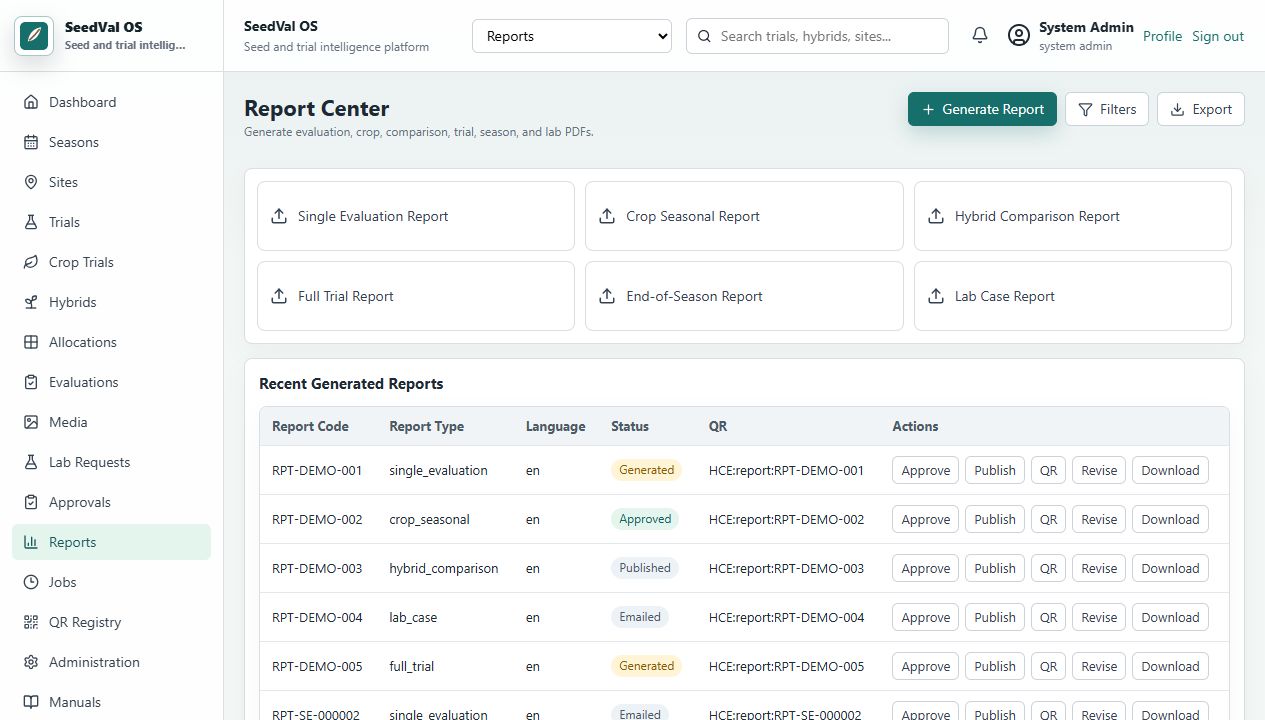
Task: Sign out of the system
Action: (1218, 36)
